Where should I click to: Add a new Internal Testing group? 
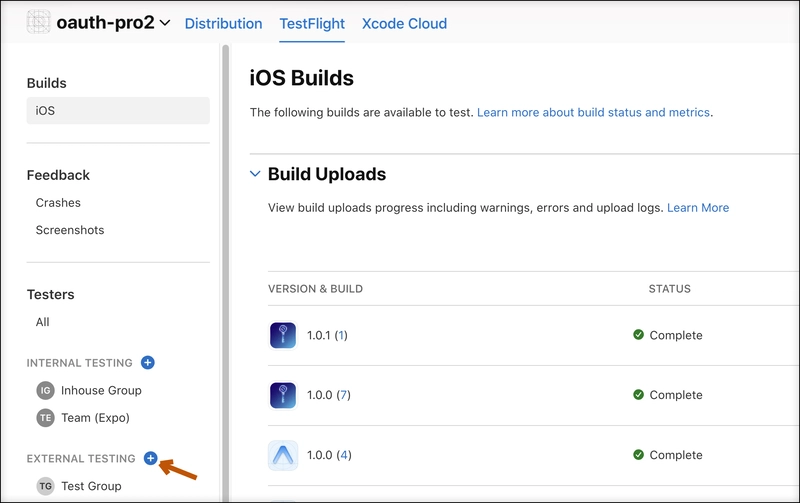148,362
